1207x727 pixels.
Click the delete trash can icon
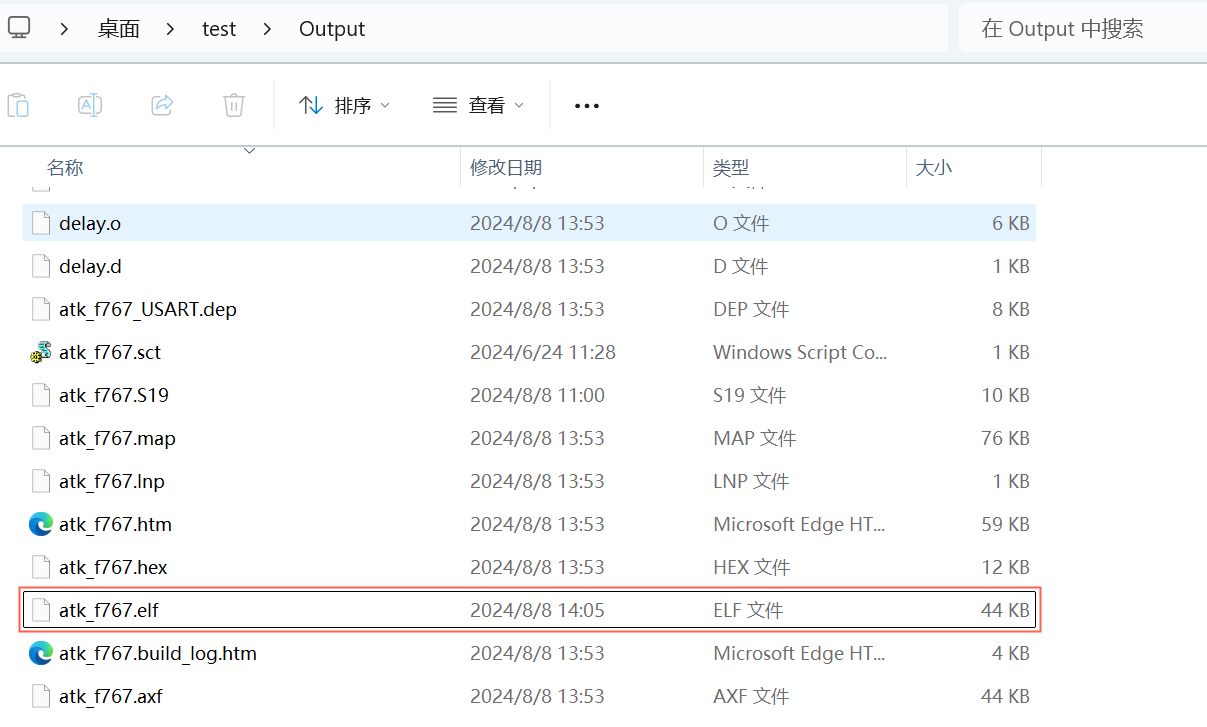tap(233, 105)
